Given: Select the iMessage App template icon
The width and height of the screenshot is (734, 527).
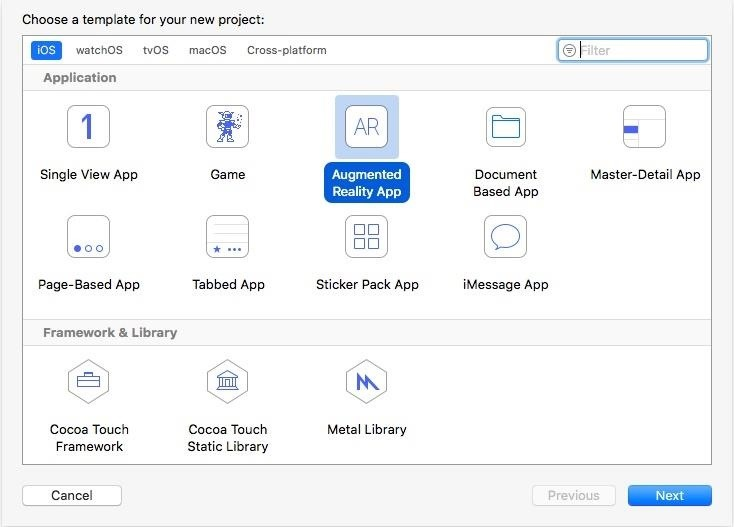Looking at the screenshot, I should point(506,236).
